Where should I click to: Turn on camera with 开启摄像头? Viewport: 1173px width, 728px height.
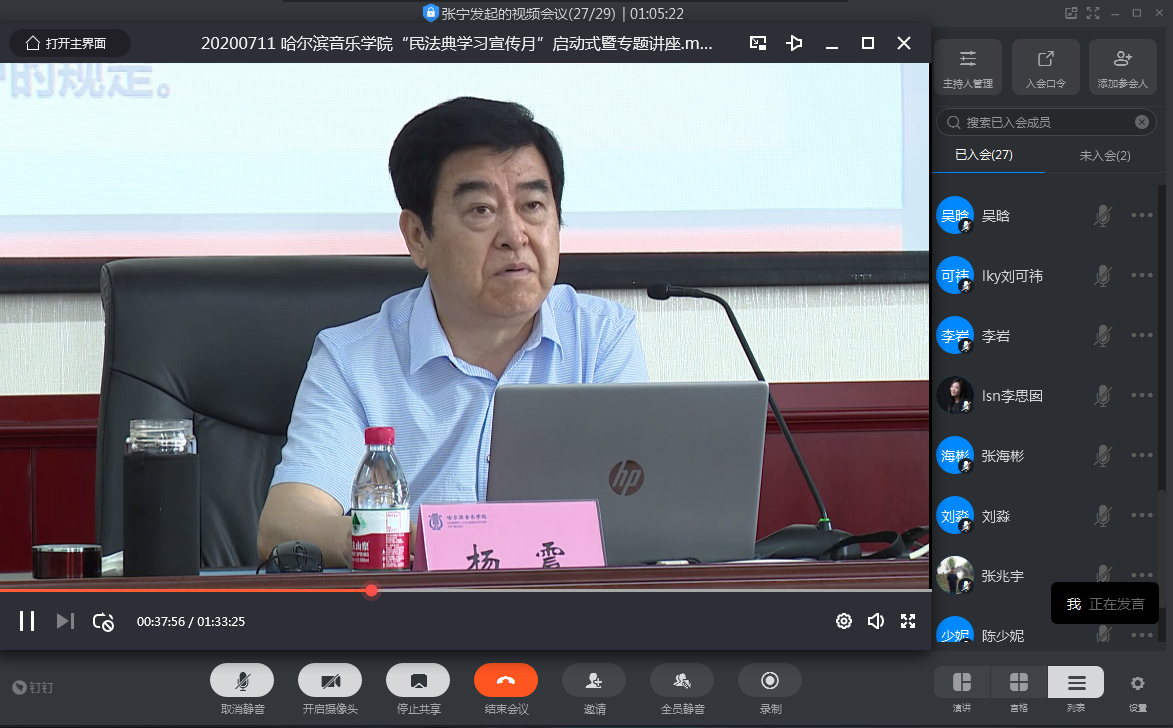pyautogui.click(x=330, y=680)
